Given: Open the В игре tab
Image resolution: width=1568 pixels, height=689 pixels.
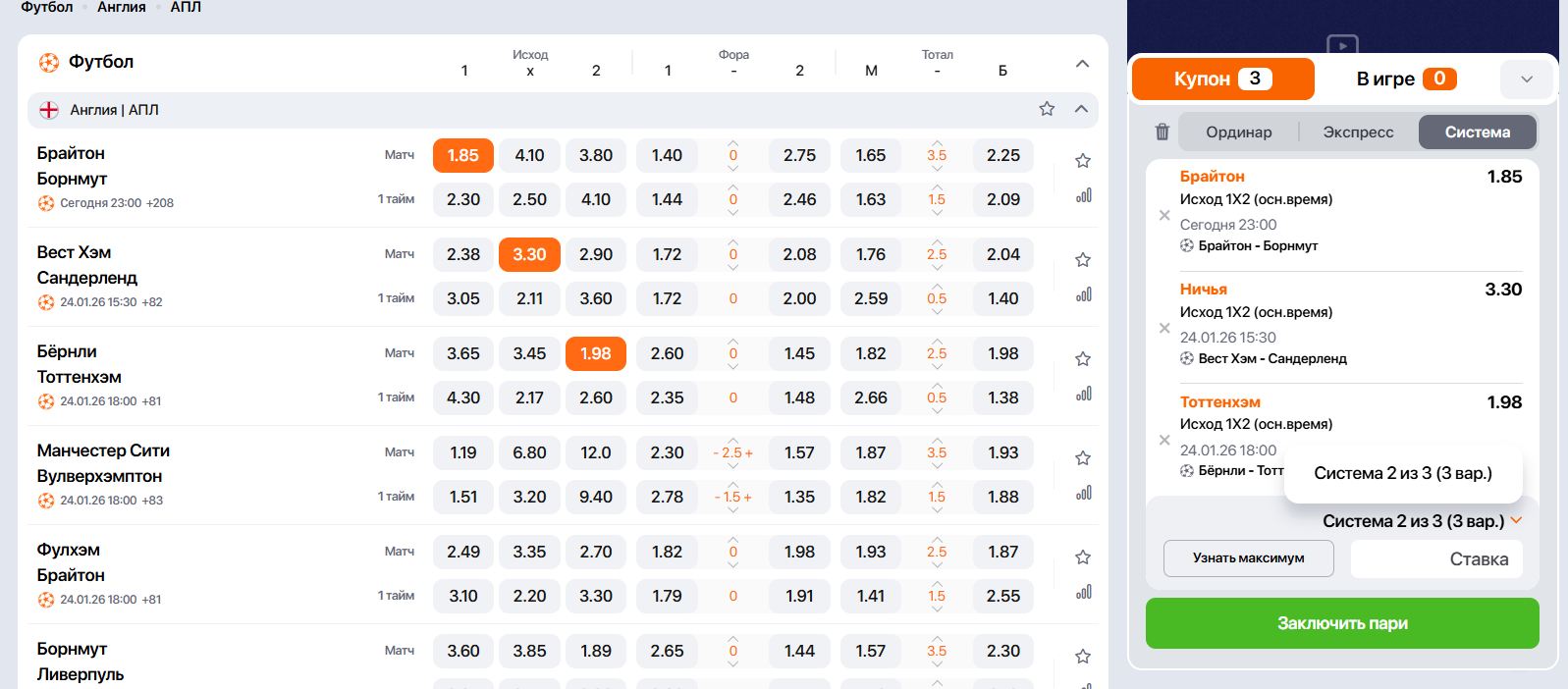Looking at the screenshot, I should (x=1405, y=79).
